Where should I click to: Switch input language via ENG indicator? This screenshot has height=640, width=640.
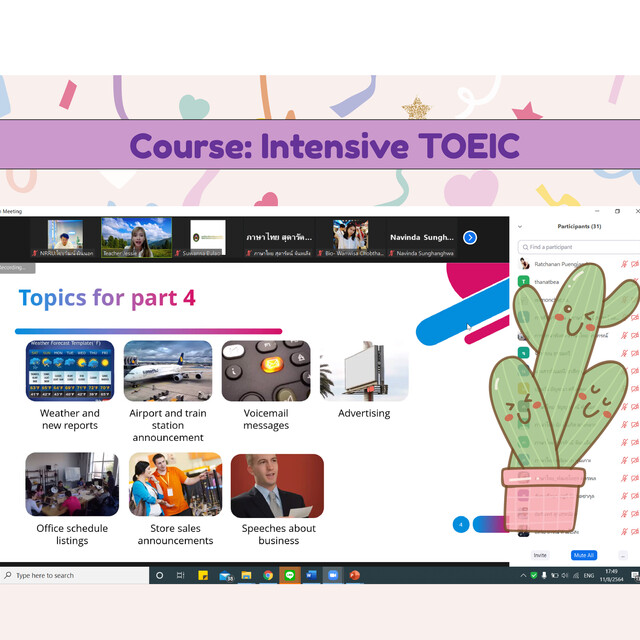point(589,576)
